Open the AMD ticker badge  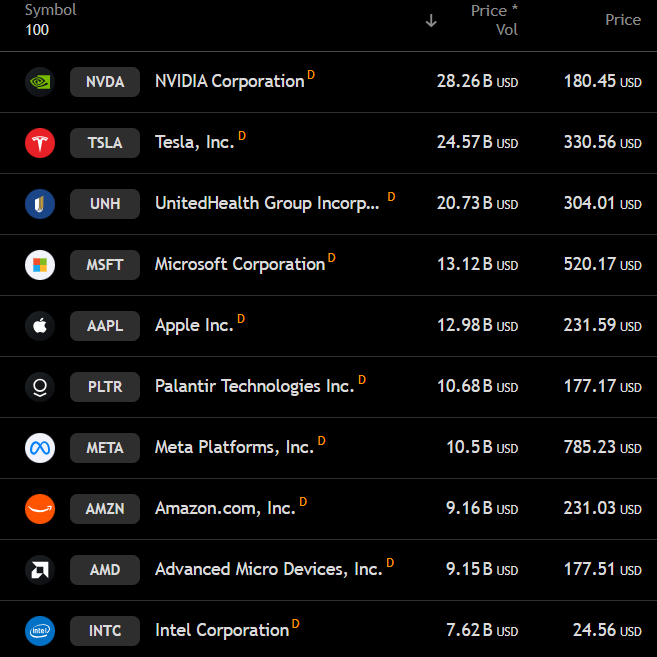point(105,570)
